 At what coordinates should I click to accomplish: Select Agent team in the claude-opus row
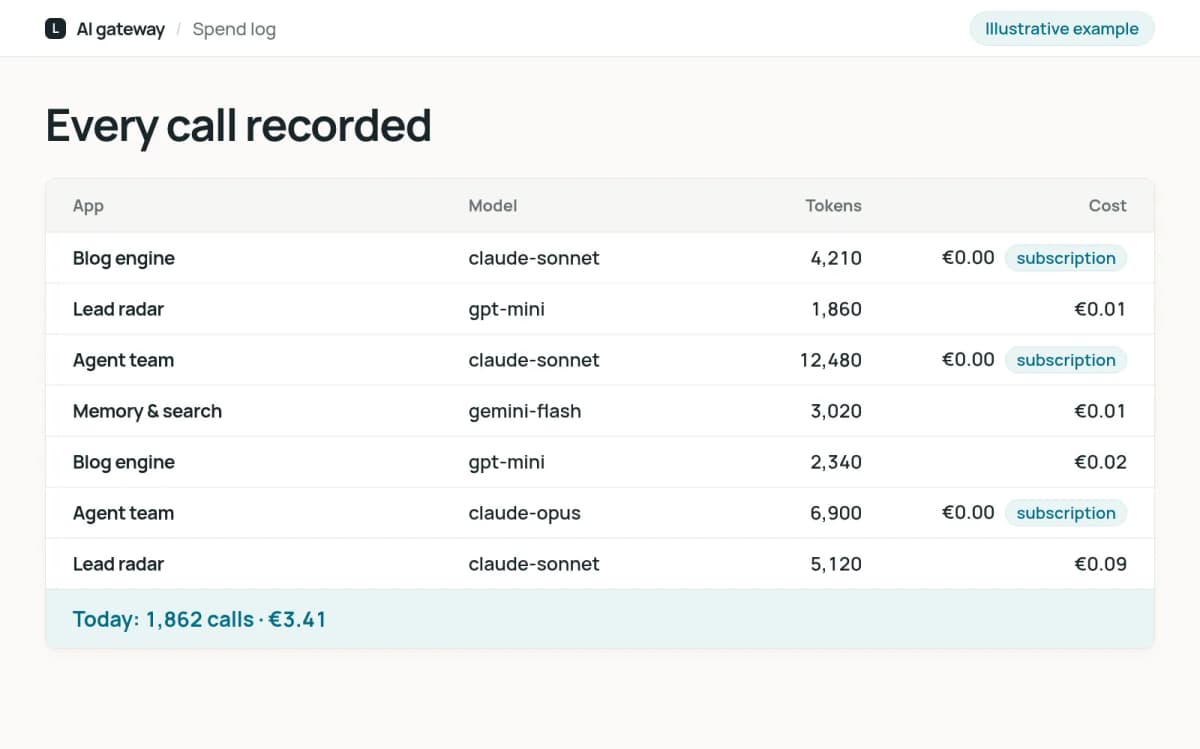(123, 513)
